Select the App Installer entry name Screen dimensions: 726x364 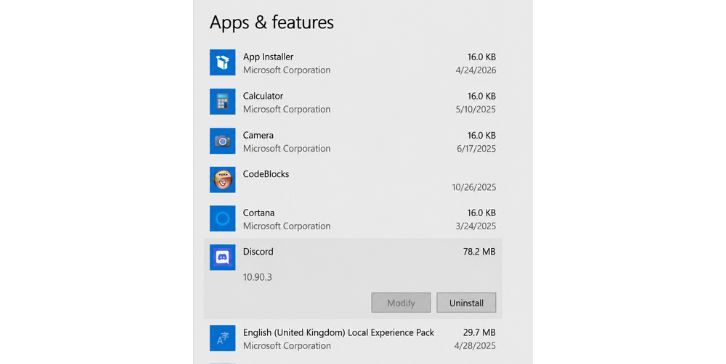268,56
